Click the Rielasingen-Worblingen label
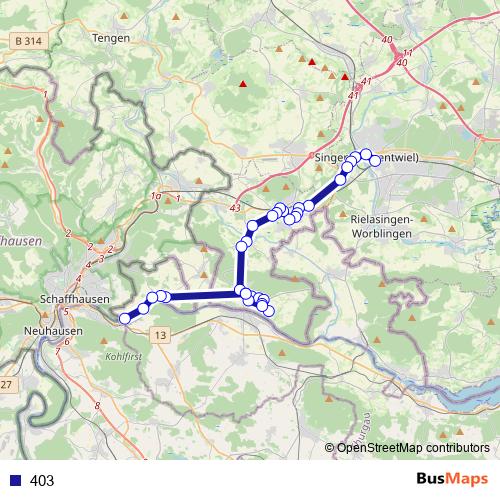This screenshot has height=500, width=500. click(382, 226)
